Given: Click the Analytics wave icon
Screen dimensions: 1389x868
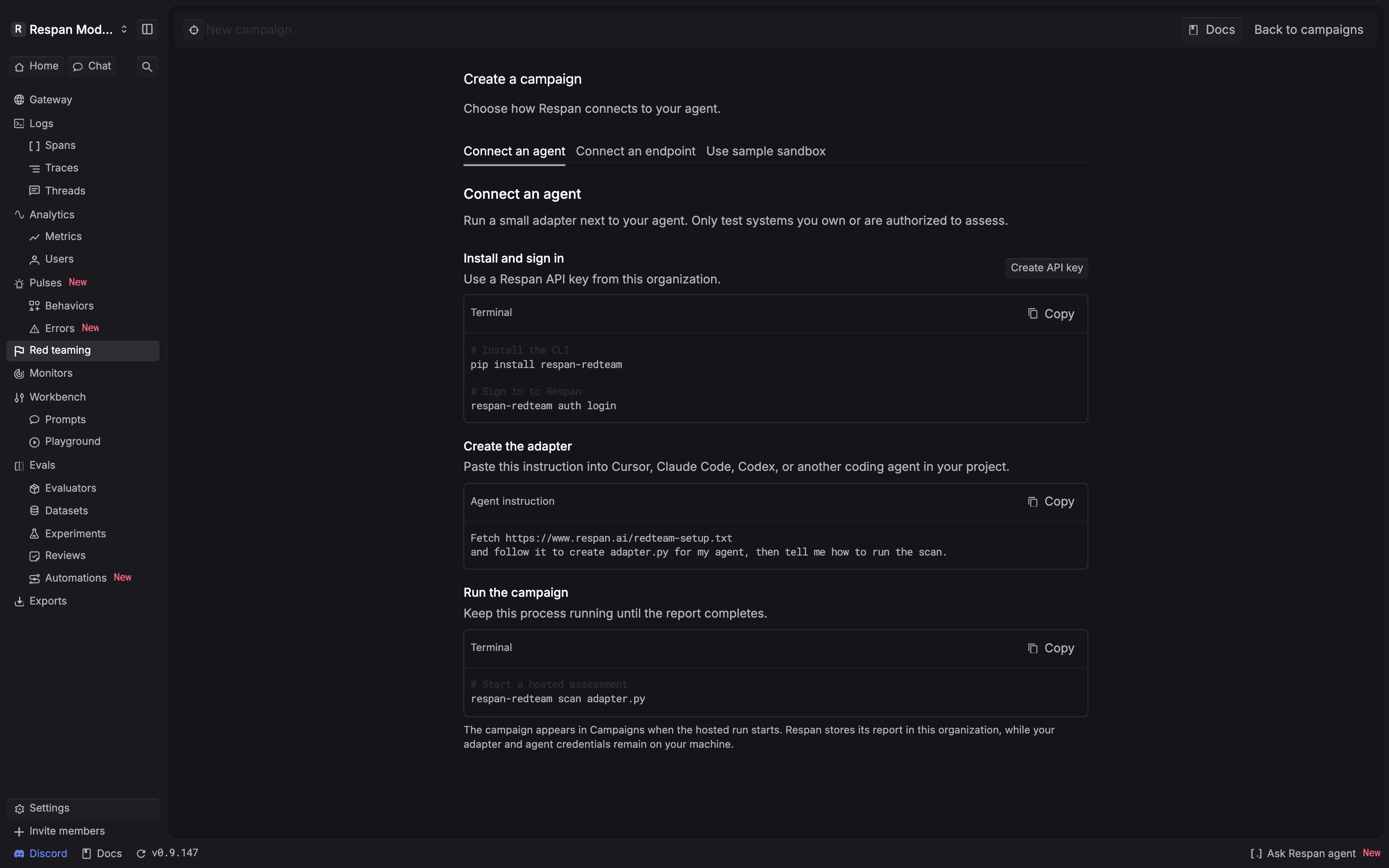Looking at the screenshot, I should pos(19,215).
